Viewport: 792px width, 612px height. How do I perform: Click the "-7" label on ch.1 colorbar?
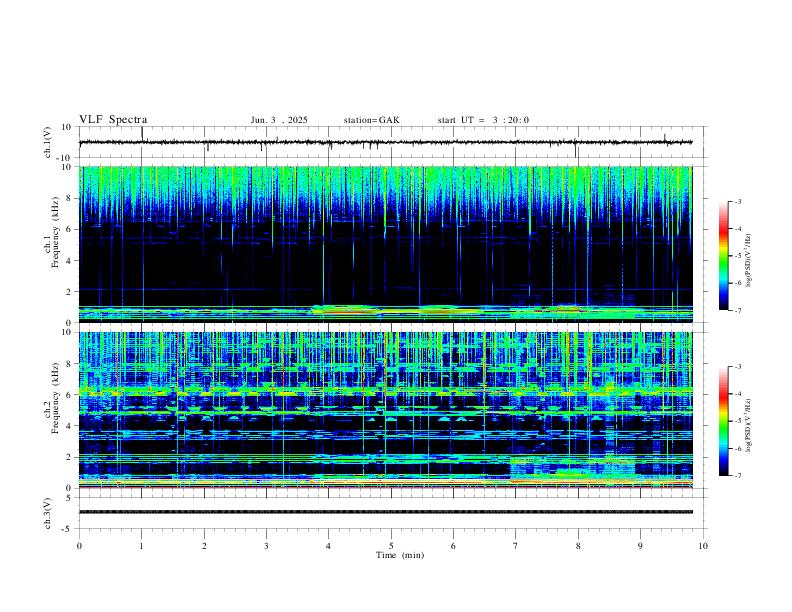point(738,311)
